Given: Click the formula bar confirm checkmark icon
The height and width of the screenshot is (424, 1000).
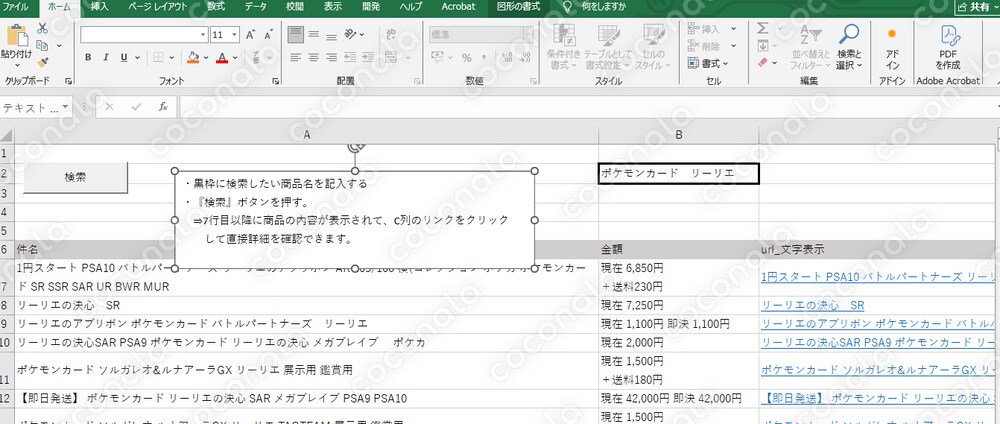Looking at the screenshot, I should [136, 107].
